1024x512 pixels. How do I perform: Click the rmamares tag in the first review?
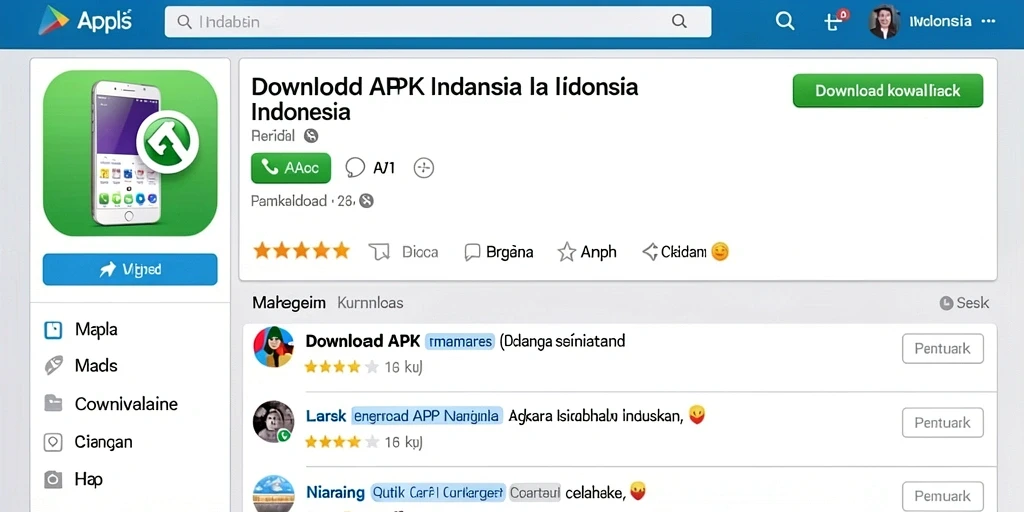[x=459, y=341]
